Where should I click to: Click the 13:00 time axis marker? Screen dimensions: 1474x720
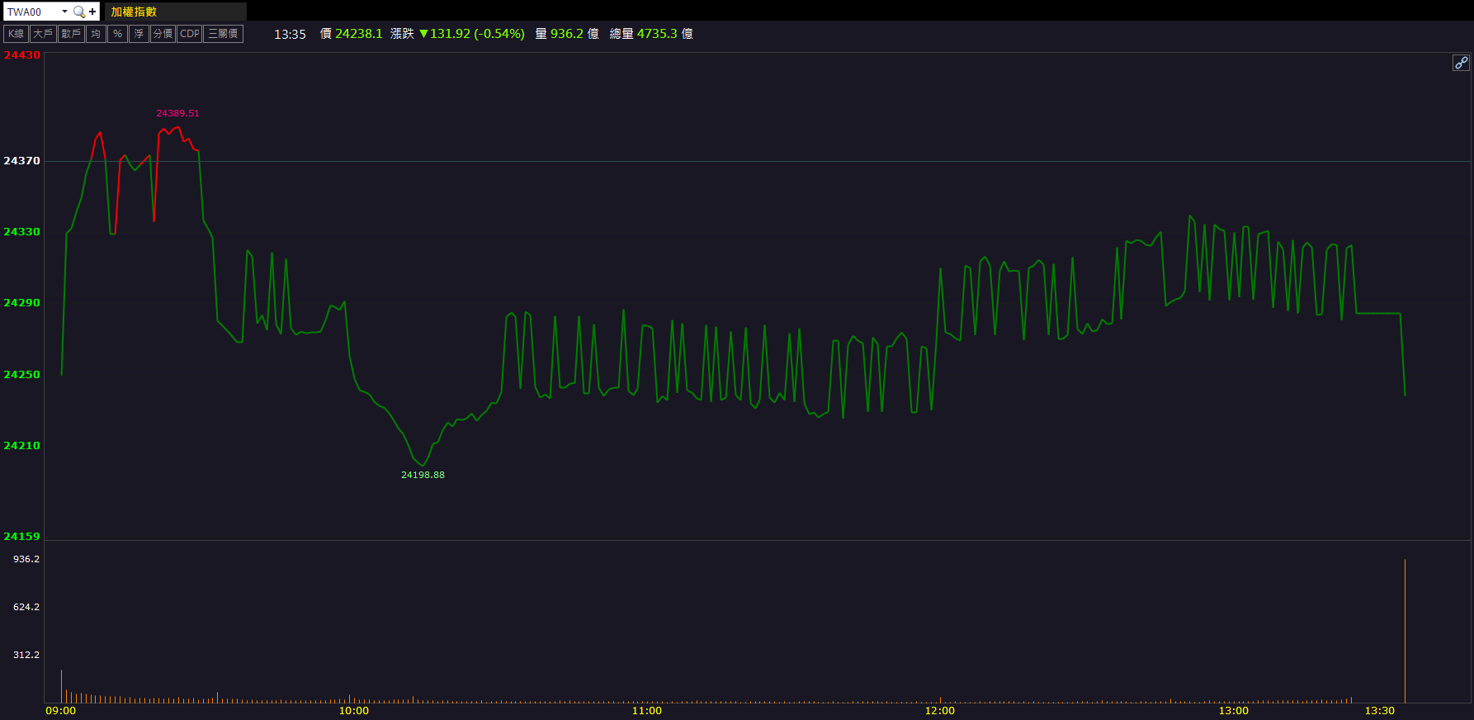tap(1233, 711)
